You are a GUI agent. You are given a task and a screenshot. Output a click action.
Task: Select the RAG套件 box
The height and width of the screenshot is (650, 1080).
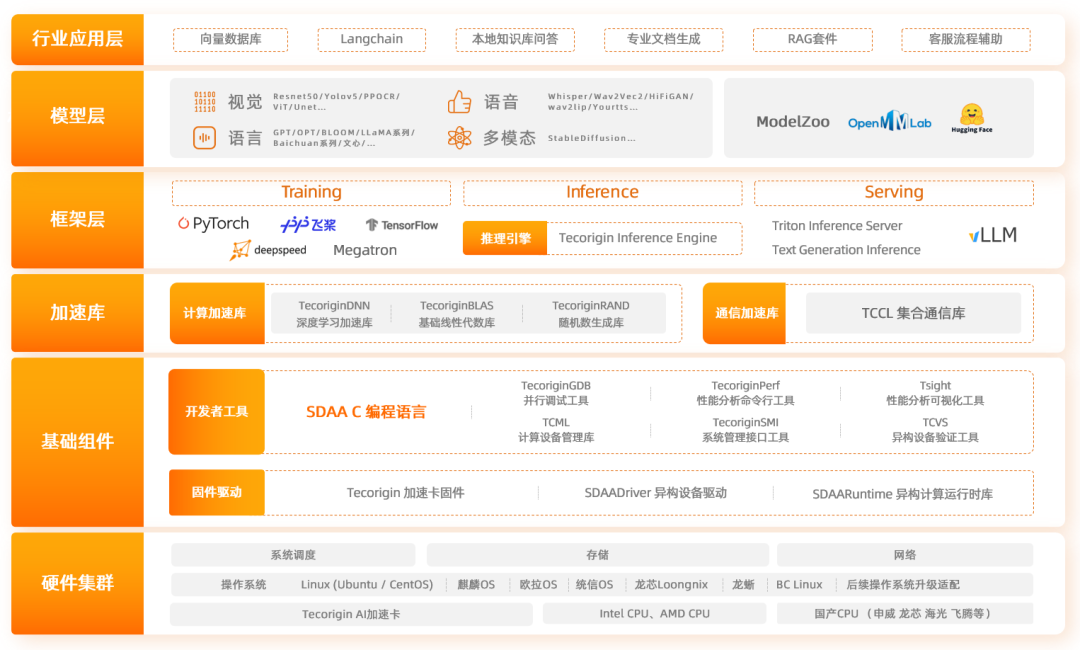coord(812,40)
